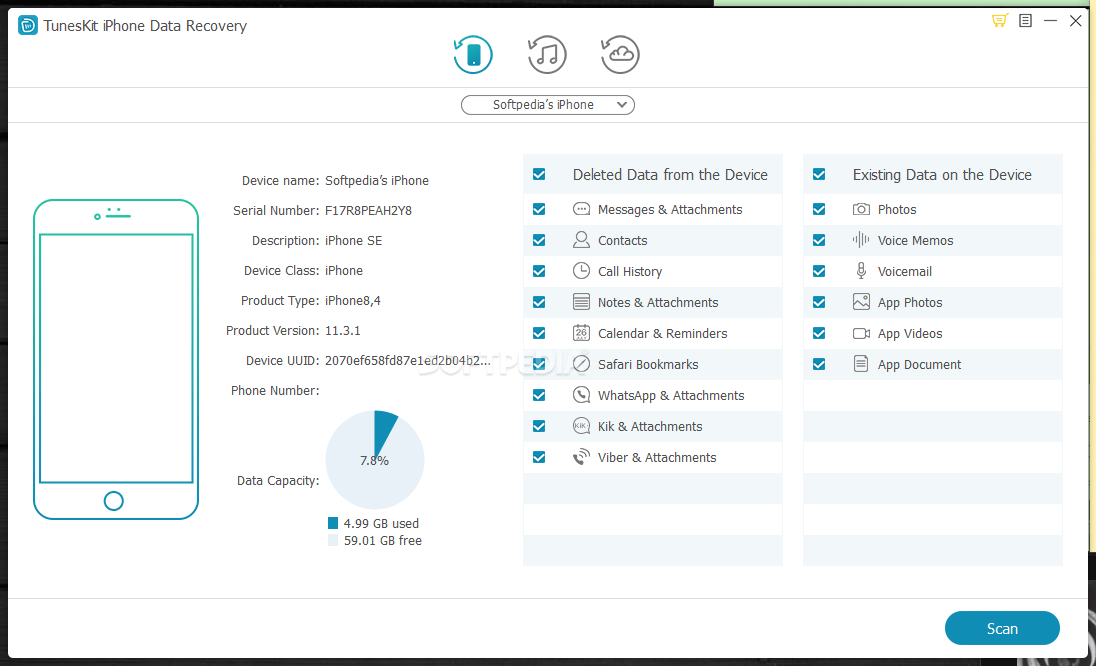The width and height of the screenshot is (1096, 666).
Task: Uncheck all Deleted Data from the Device
Action: point(539,174)
